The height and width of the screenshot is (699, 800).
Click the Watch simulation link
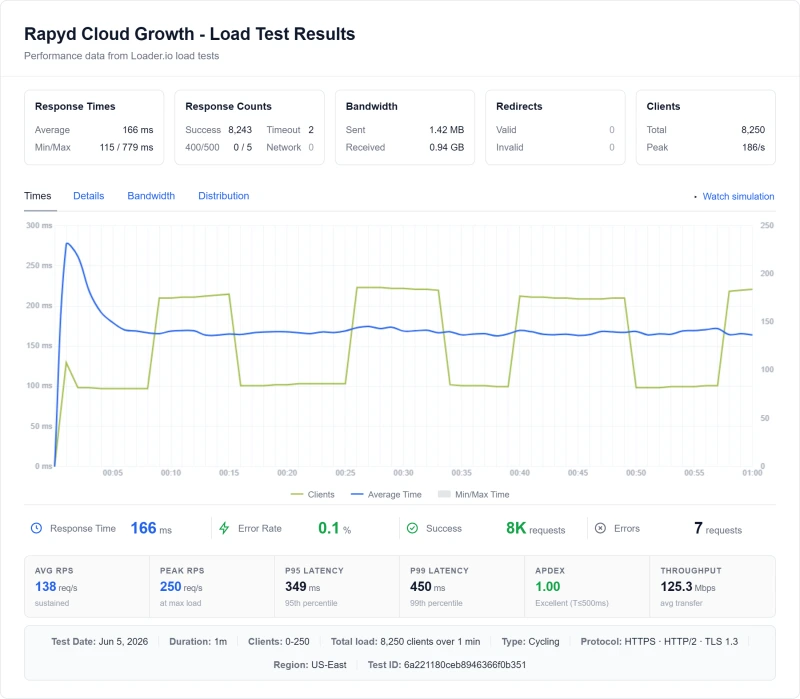[738, 196]
